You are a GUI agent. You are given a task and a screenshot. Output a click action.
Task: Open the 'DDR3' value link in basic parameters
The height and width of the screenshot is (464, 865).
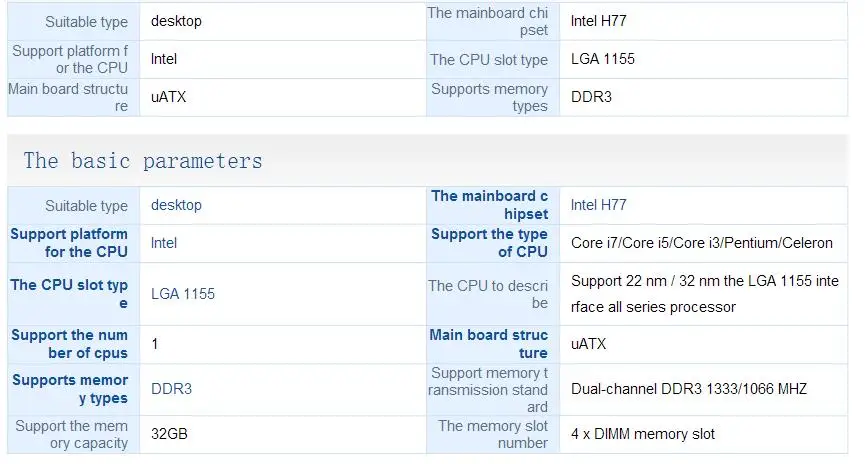coord(171,389)
